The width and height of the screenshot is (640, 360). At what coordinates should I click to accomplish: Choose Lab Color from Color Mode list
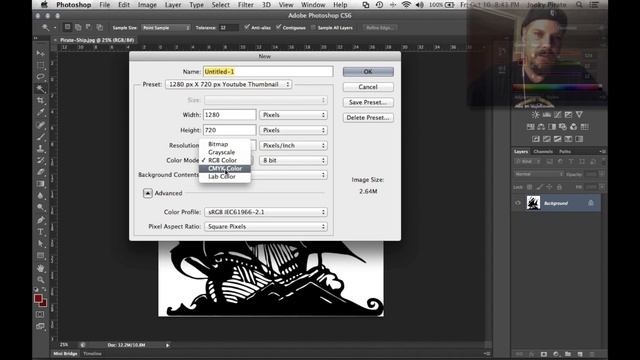[x=225, y=176]
